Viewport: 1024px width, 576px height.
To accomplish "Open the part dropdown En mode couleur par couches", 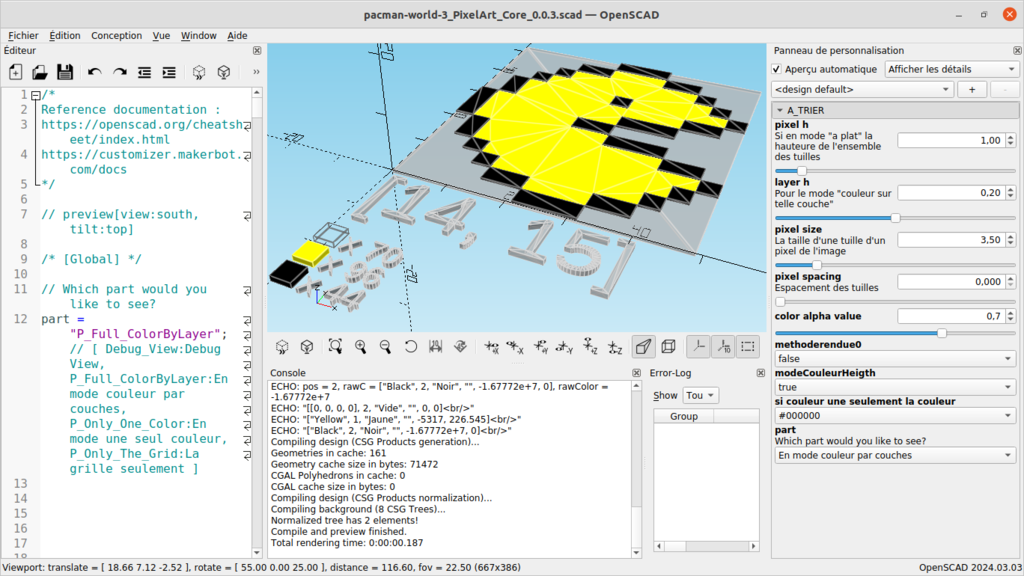I will [x=895, y=455].
